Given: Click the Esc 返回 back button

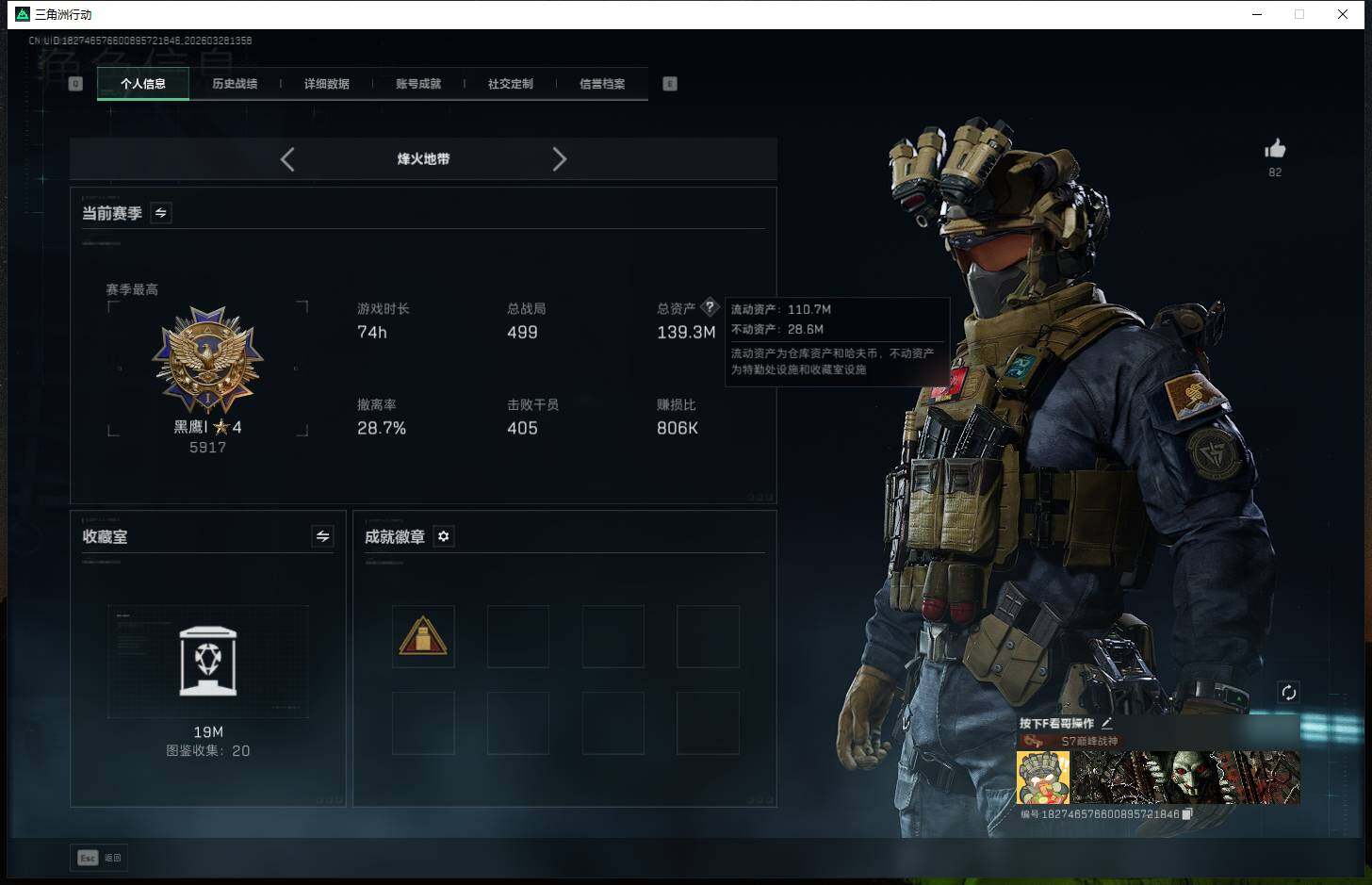Looking at the screenshot, I should (x=99, y=858).
